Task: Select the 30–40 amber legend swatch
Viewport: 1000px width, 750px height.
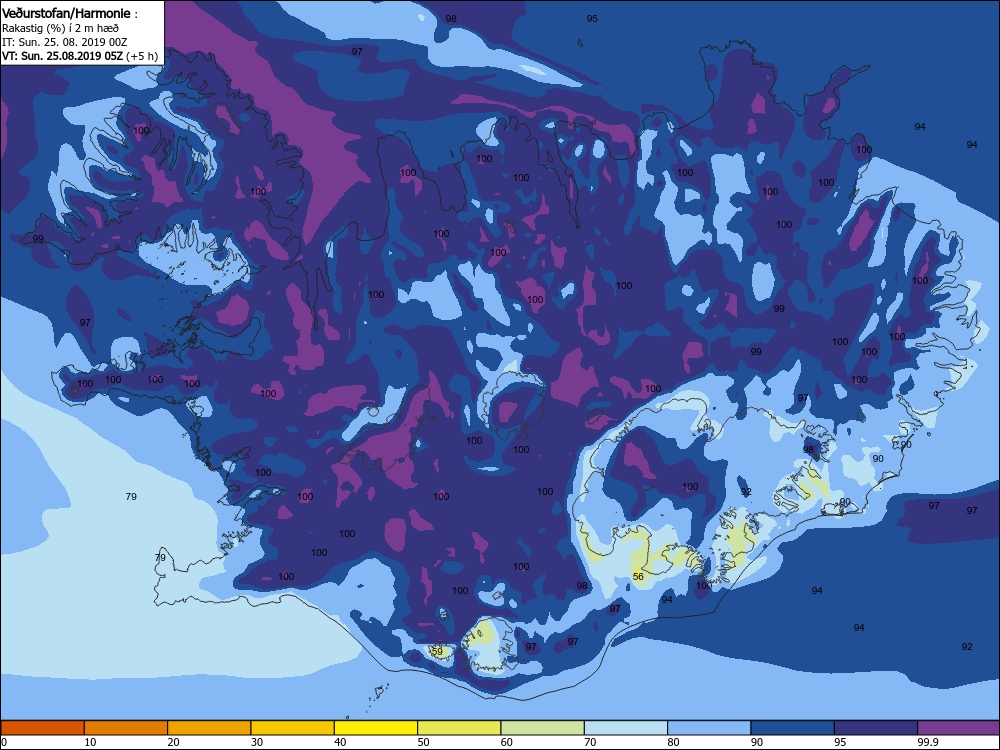Action: point(293,728)
